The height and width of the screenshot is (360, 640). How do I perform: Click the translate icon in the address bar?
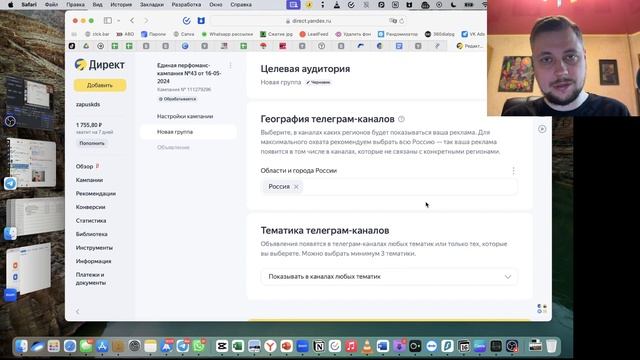(x=393, y=21)
